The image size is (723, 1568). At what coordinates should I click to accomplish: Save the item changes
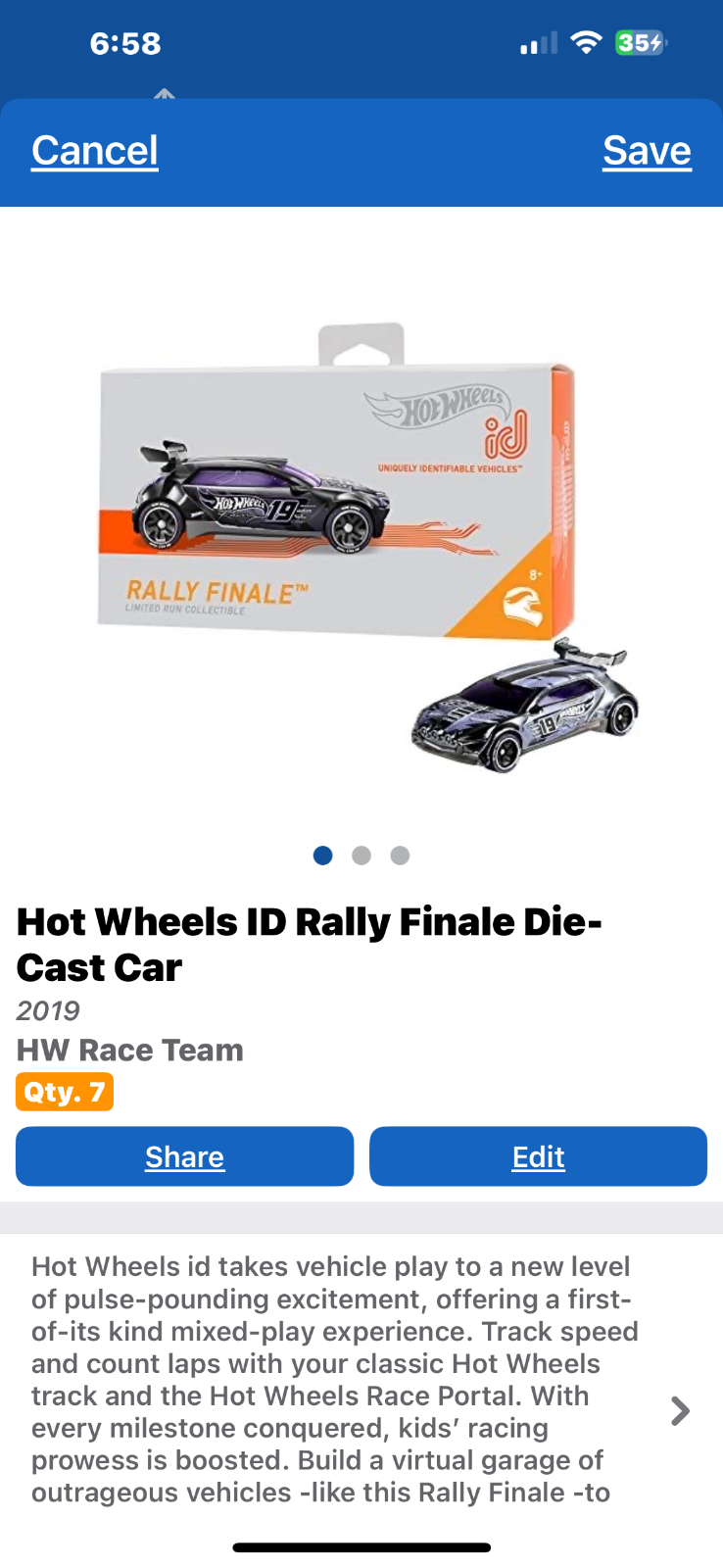(x=647, y=150)
